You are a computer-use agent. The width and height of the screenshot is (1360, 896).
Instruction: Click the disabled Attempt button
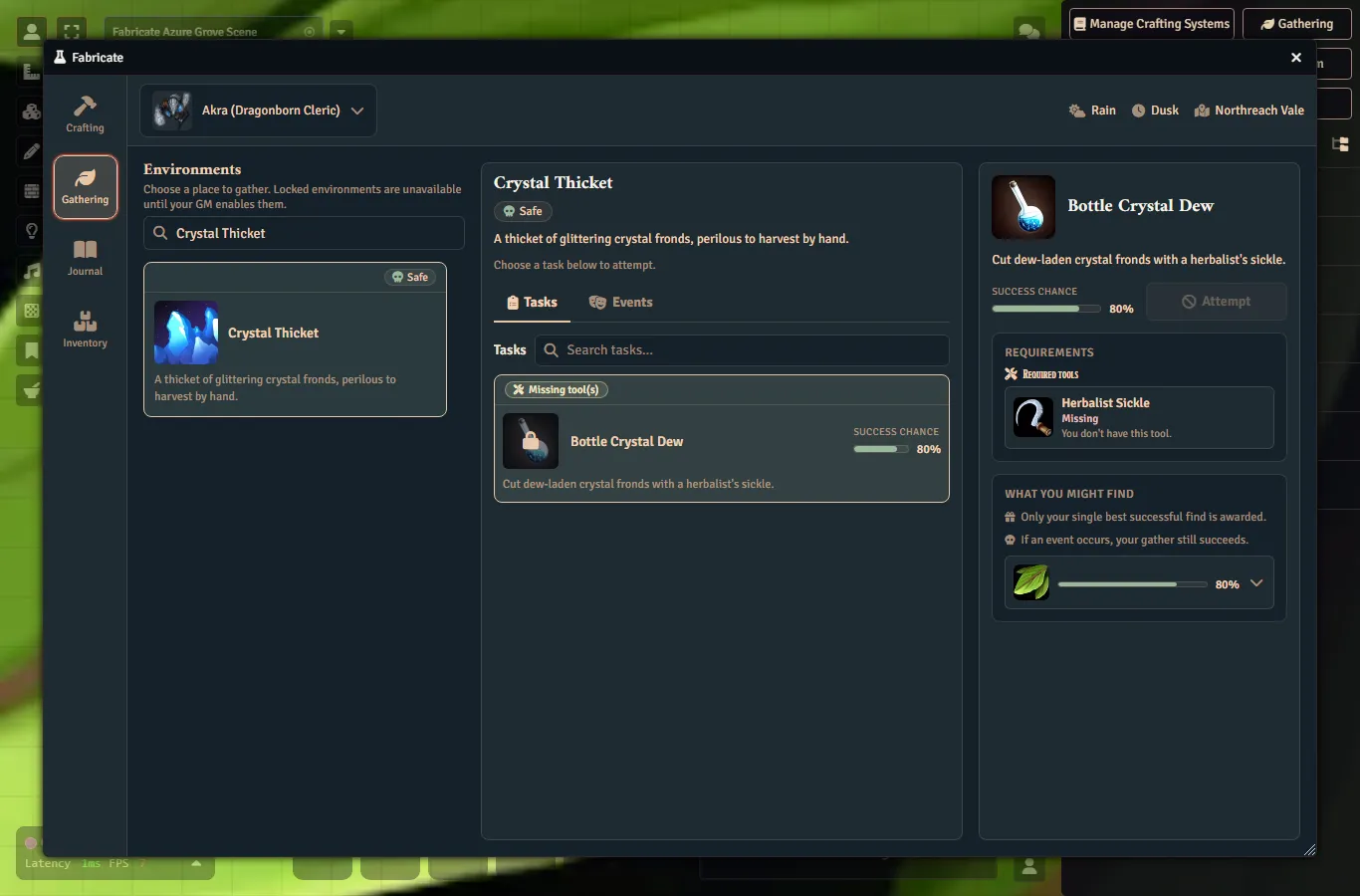coord(1217,302)
